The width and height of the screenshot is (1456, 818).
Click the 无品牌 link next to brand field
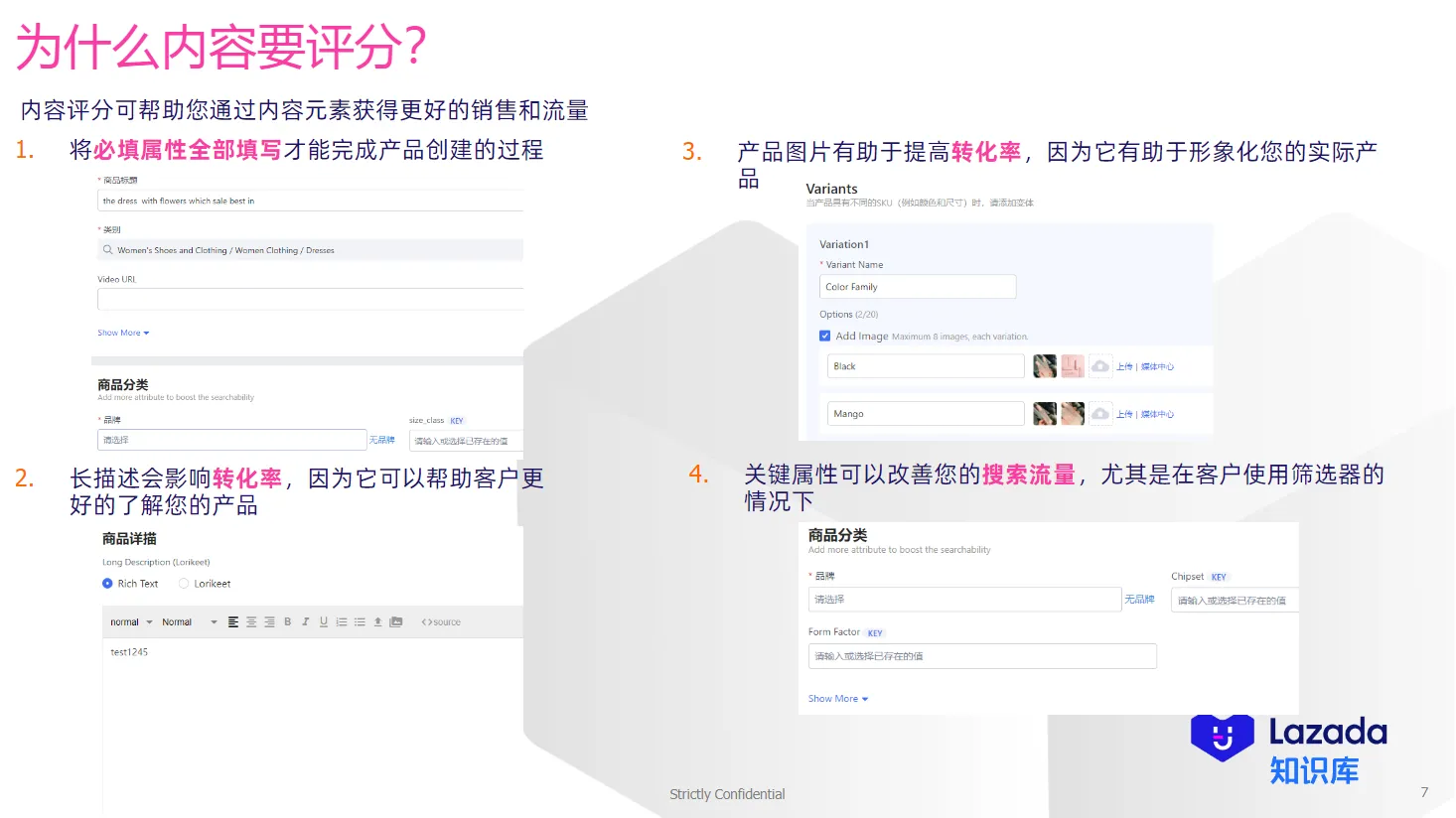1139,599
